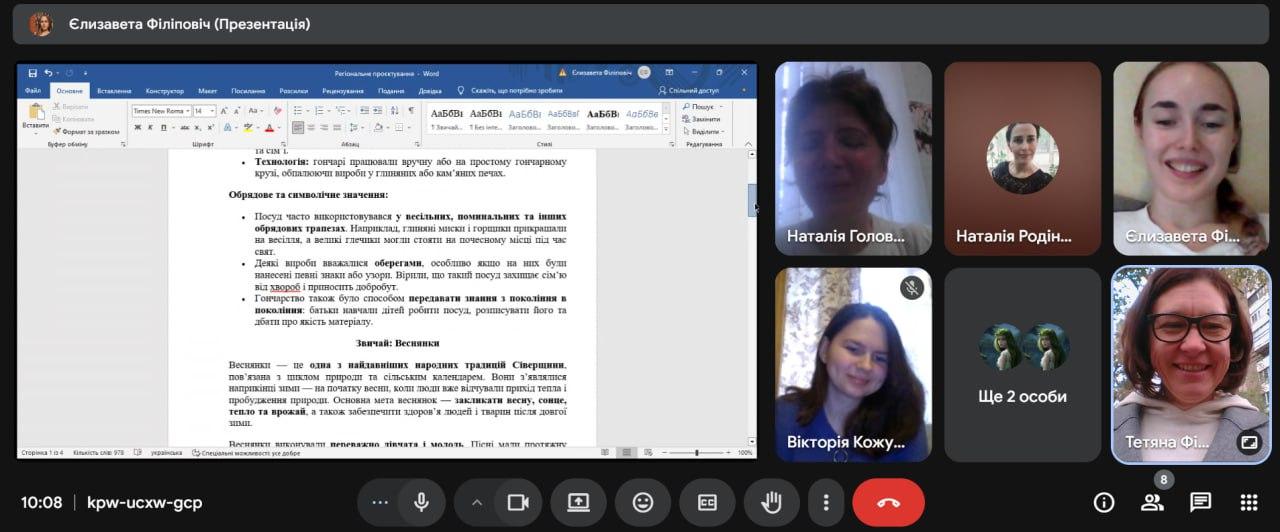Screen dimensions: 1280x532
Task: Toggle subscript x₂ formatting
Action: pyautogui.click(x=198, y=128)
